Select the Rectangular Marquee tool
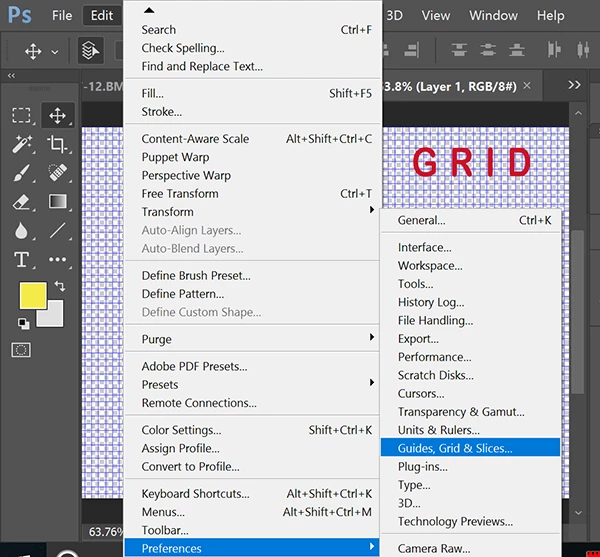The height and width of the screenshot is (557, 600). (21, 115)
